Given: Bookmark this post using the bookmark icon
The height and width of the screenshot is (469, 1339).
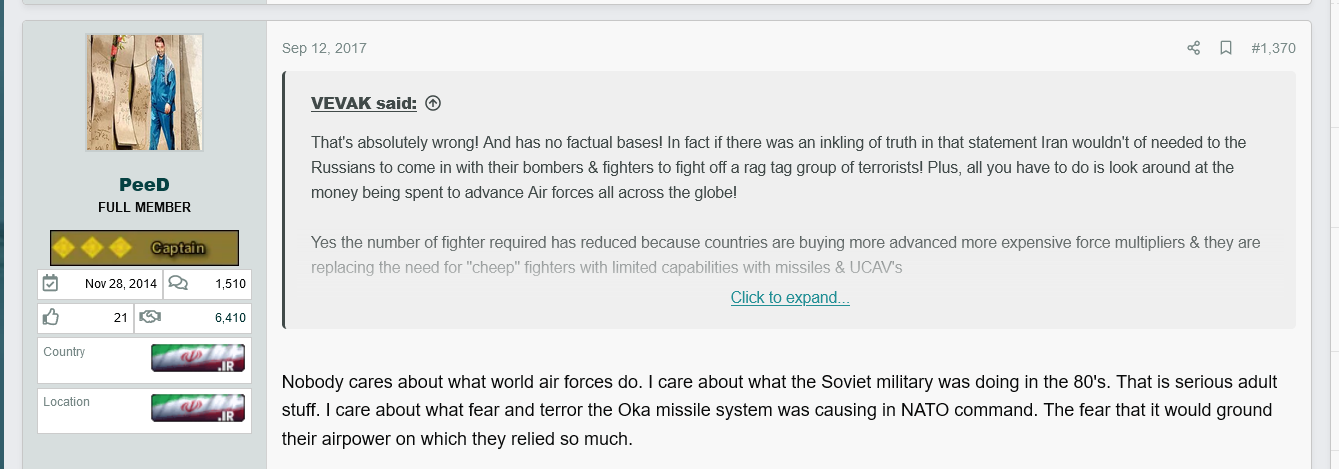Looking at the screenshot, I should point(1225,48).
